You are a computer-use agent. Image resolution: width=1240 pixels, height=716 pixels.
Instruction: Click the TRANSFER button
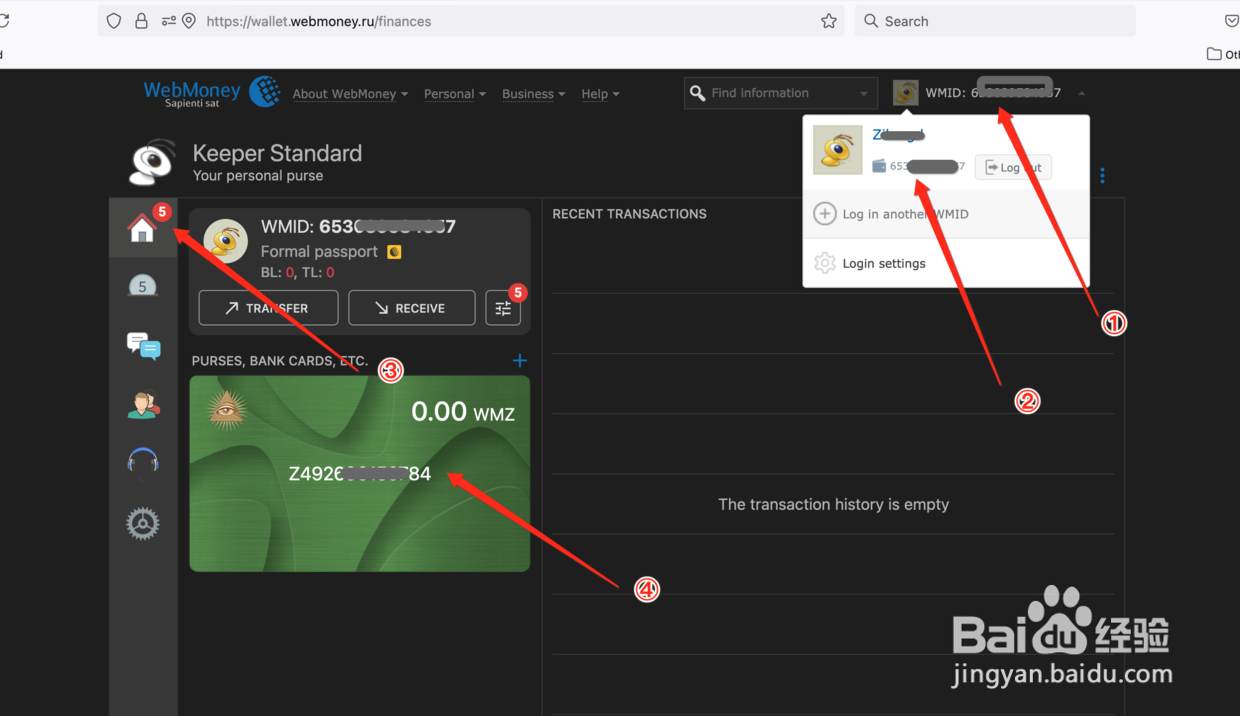pos(268,308)
